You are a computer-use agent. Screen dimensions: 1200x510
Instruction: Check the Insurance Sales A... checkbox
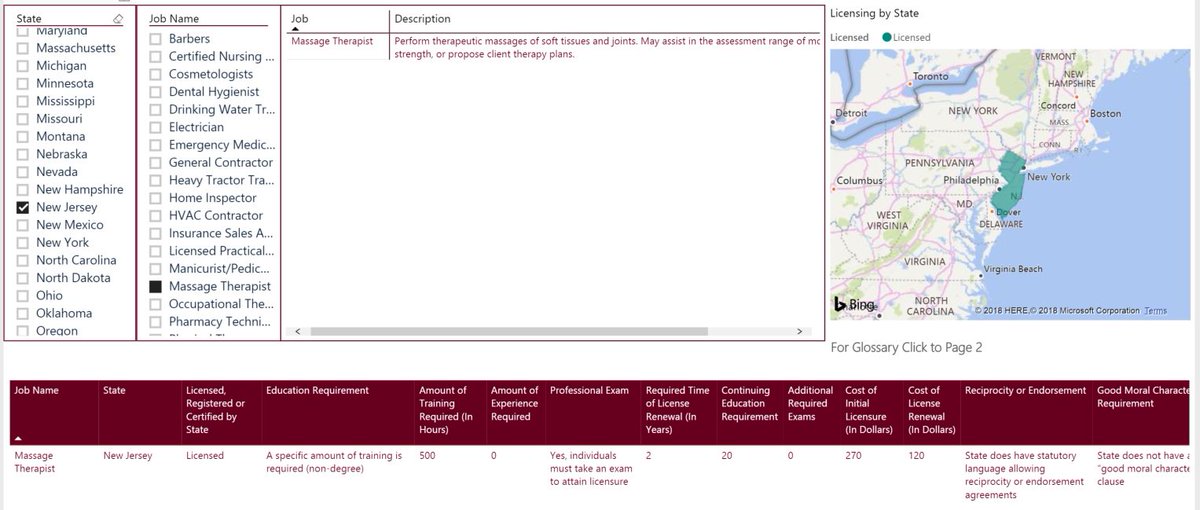click(155, 233)
